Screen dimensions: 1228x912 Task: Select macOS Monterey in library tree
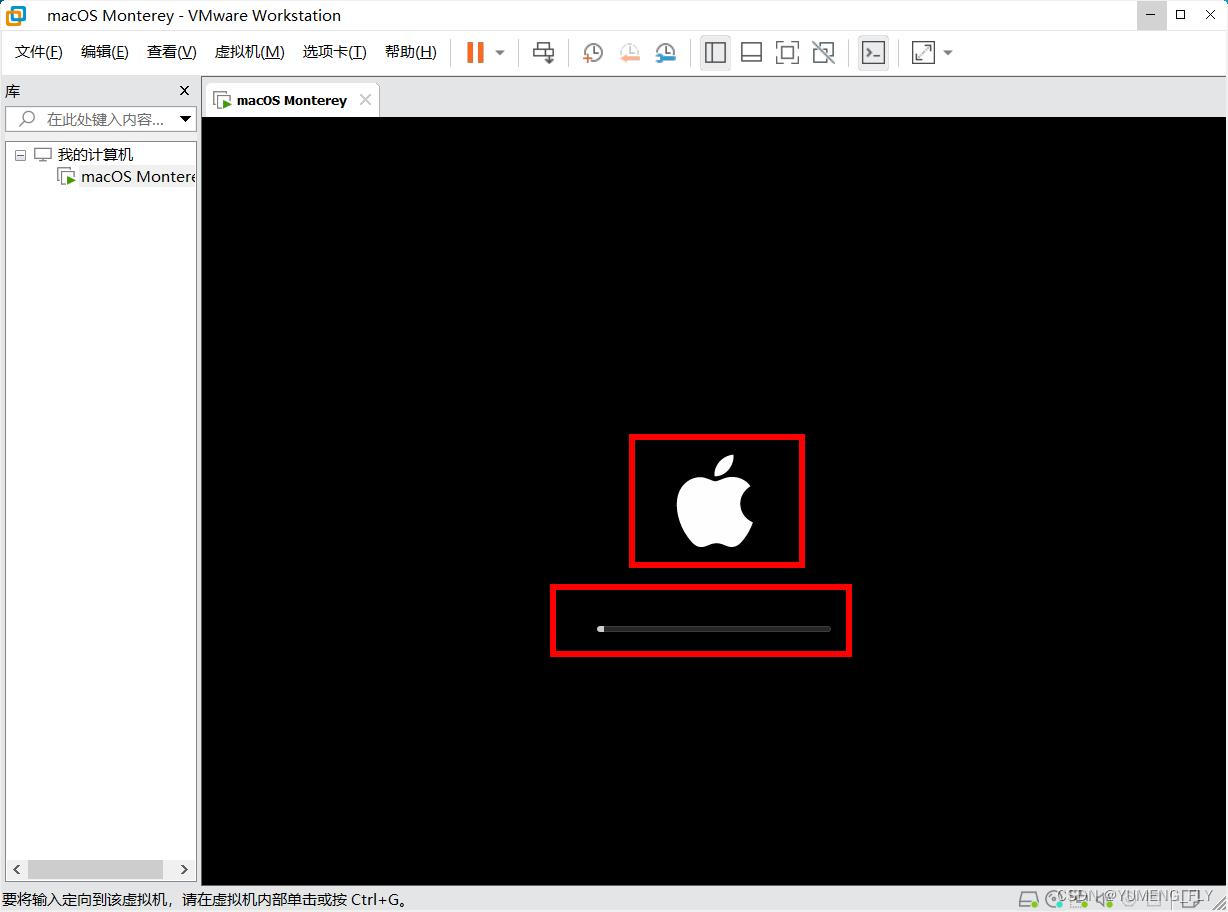coord(138,177)
